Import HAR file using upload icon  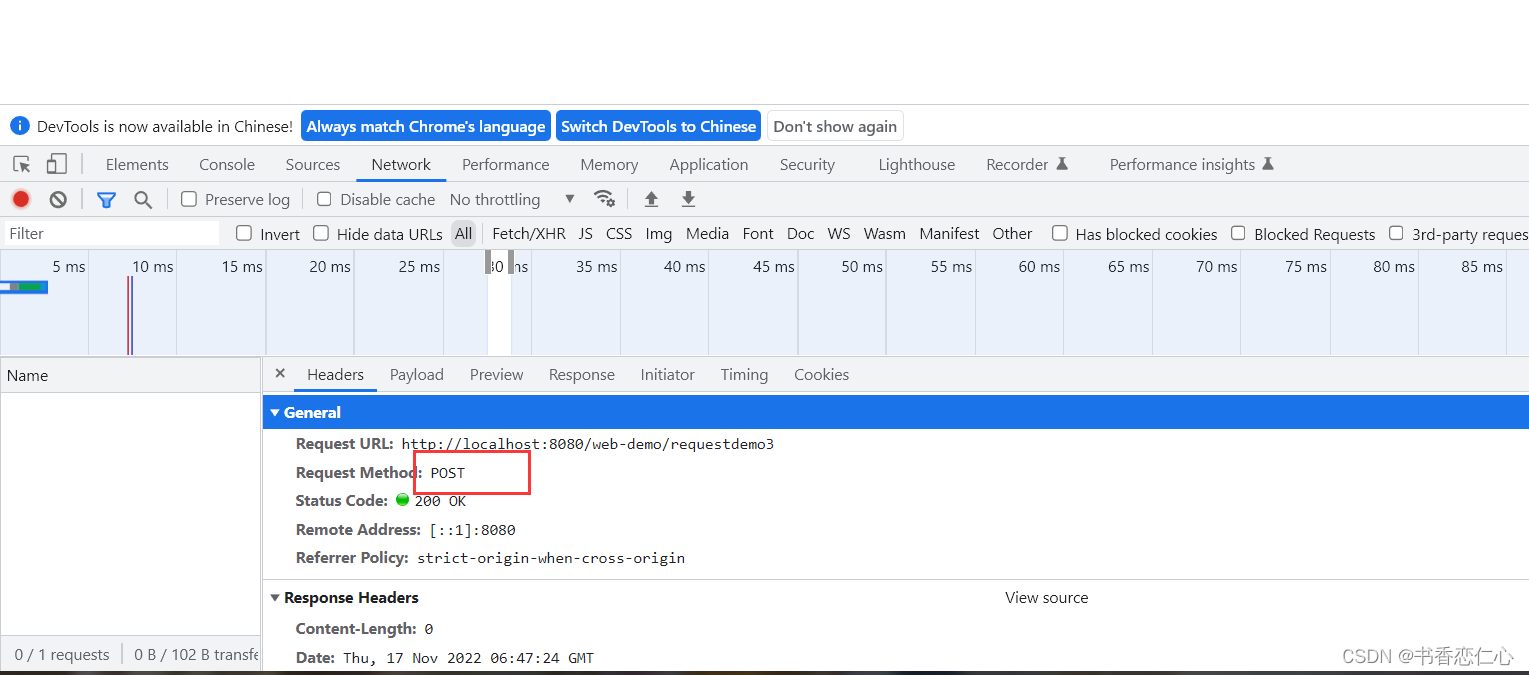pos(651,198)
